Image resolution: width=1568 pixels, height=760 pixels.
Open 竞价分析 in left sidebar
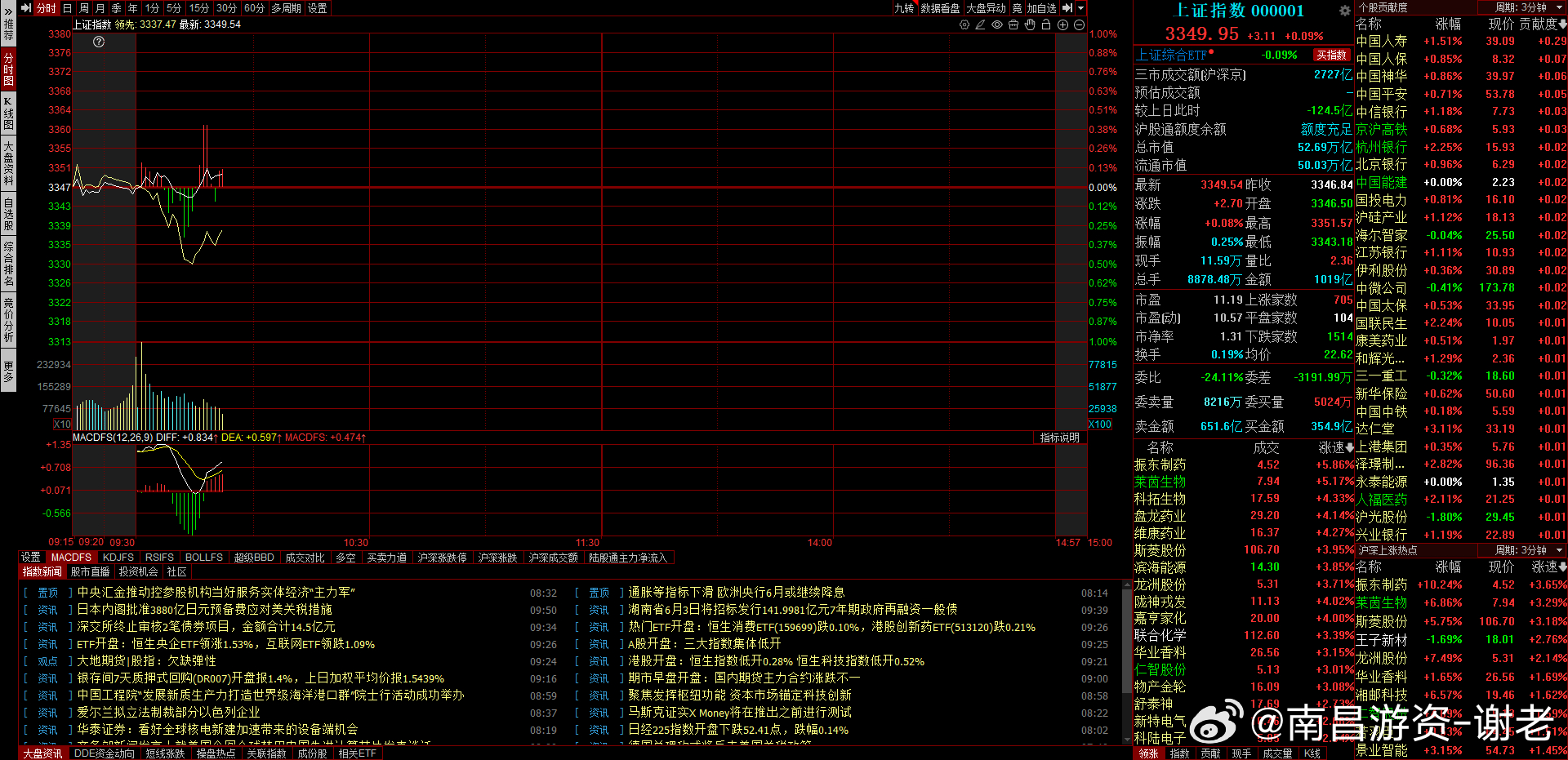(8, 320)
